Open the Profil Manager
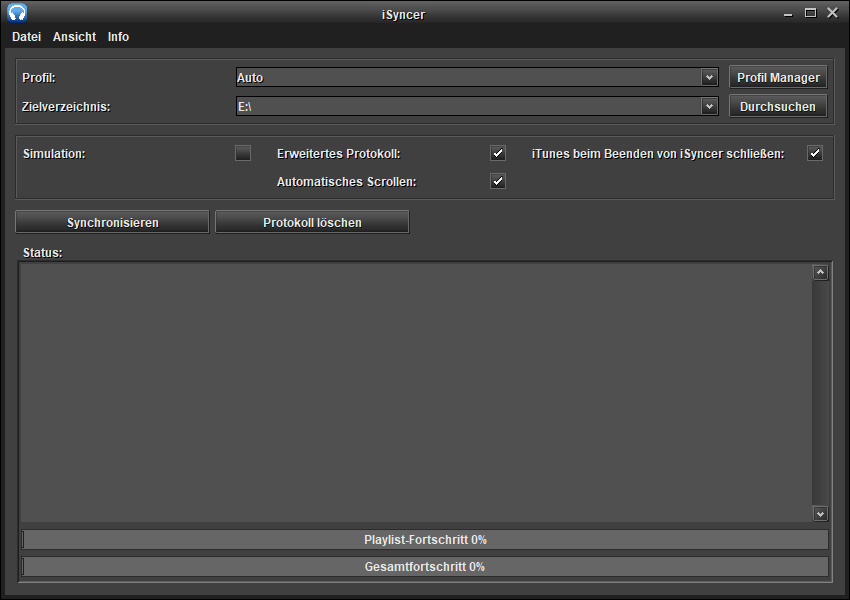 tap(778, 78)
